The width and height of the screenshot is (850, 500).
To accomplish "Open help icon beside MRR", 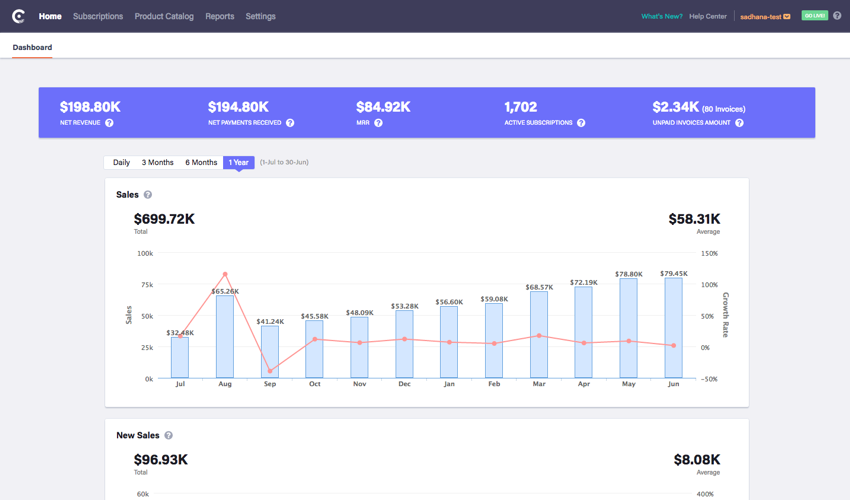I will pos(378,123).
